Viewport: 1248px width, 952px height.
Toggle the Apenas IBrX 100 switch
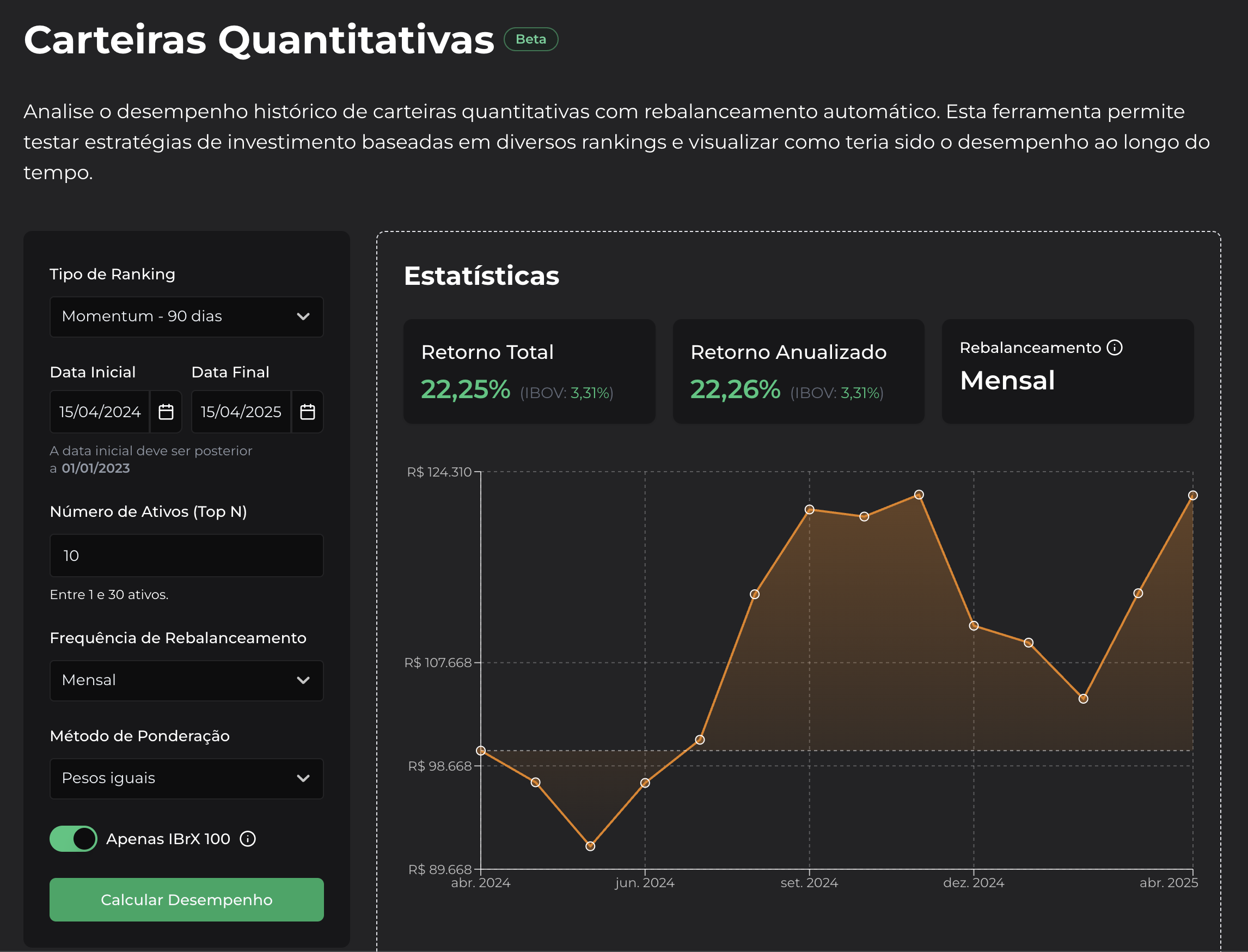(74, 839)
